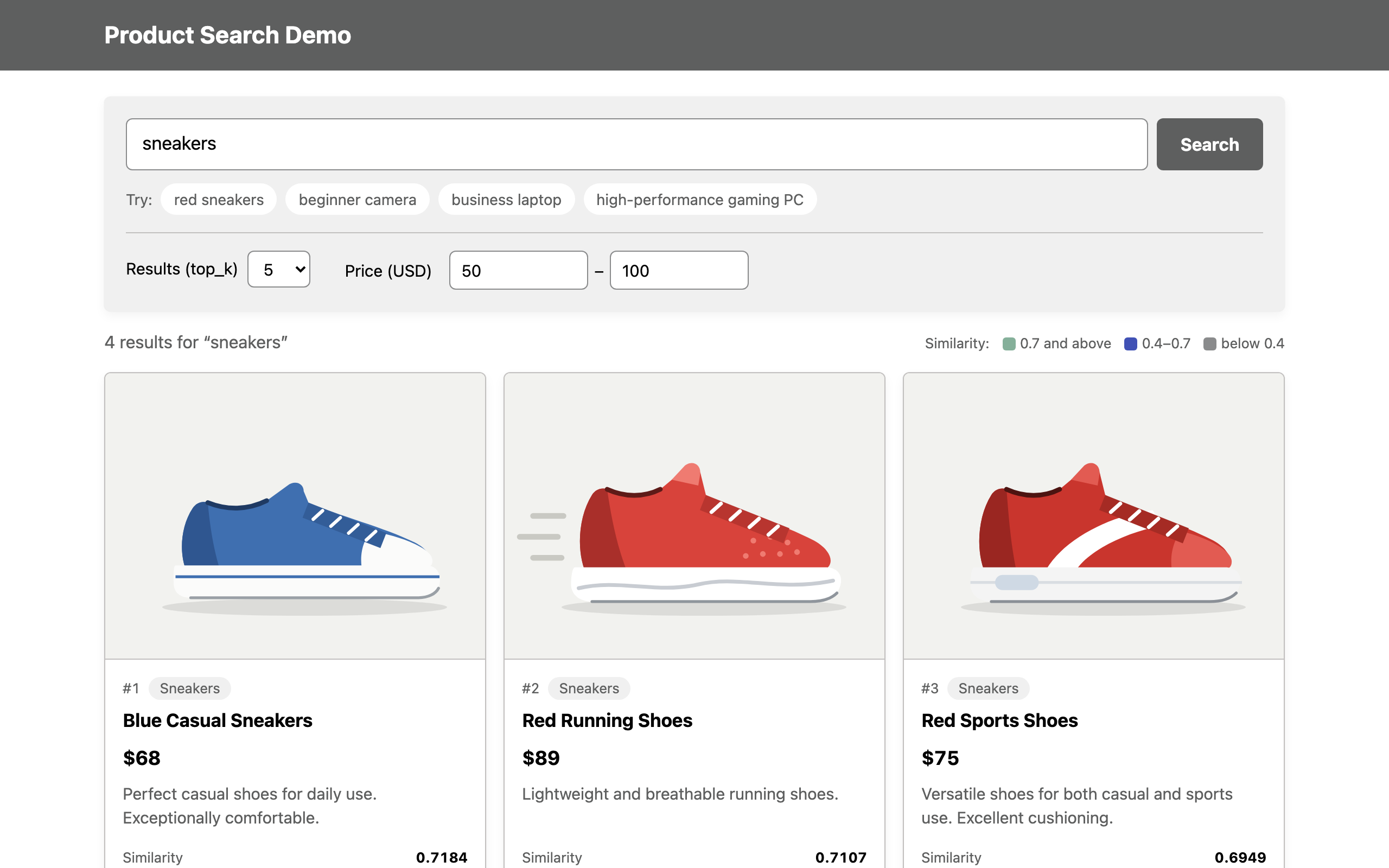The width and height of the screenshot is (1389, 868).
Task: Click the Versatile shoes description text
Action: tap(1077, 806)
